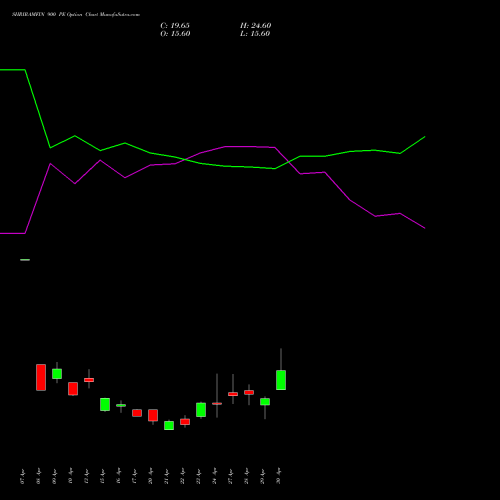Click the green candle on 15 Apr

point(105,404)
